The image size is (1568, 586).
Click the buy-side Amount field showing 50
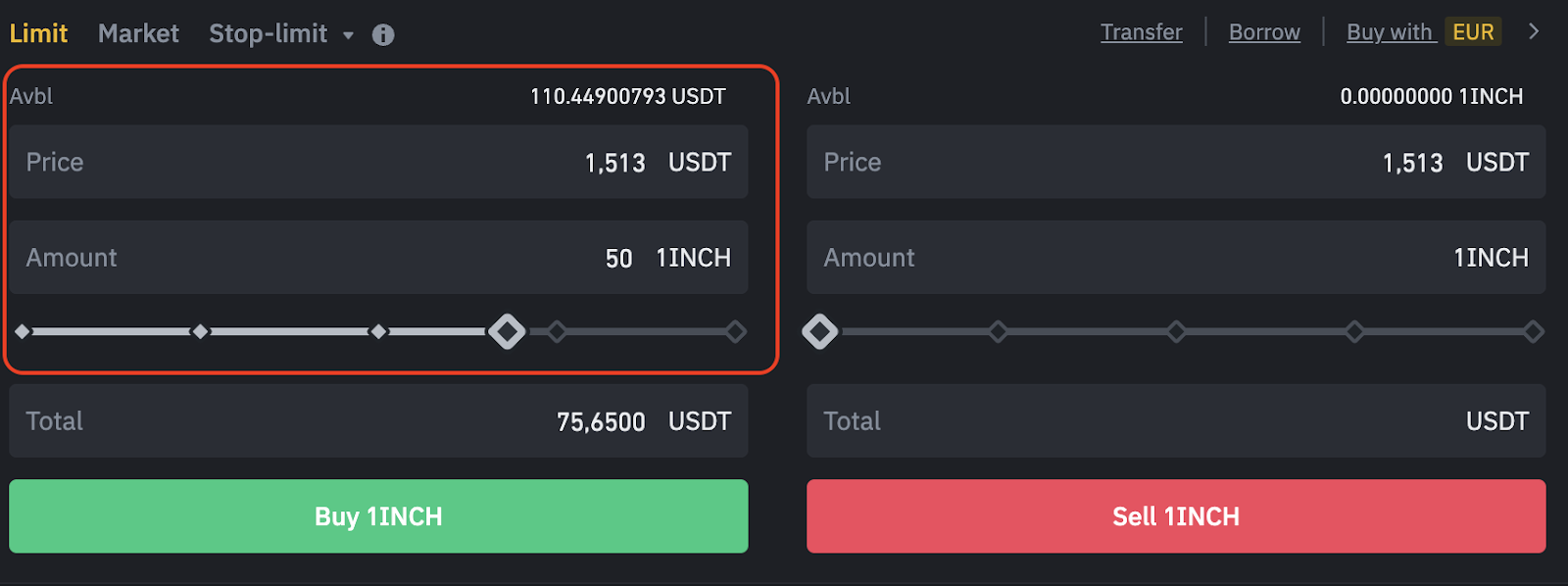point(378,258)
